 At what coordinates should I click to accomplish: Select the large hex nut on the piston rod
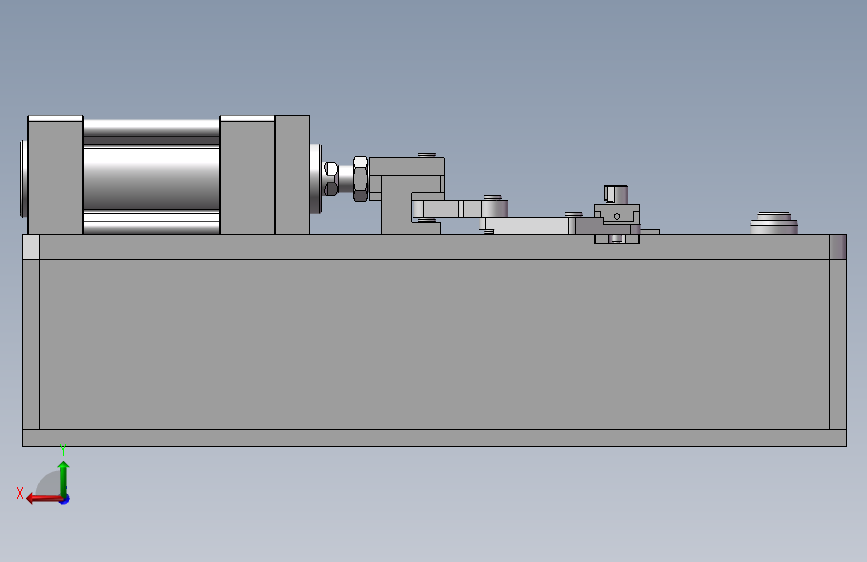[360, 179]
